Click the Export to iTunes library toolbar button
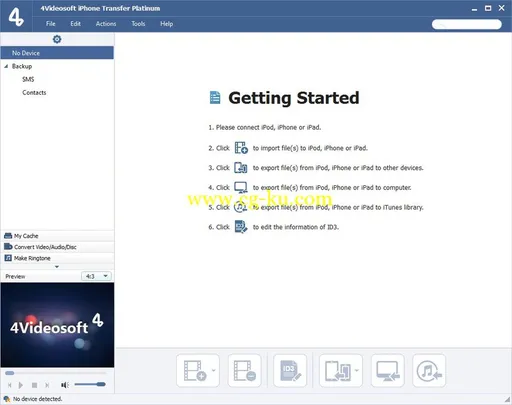512x405 pixels. [x=429, y=371]
